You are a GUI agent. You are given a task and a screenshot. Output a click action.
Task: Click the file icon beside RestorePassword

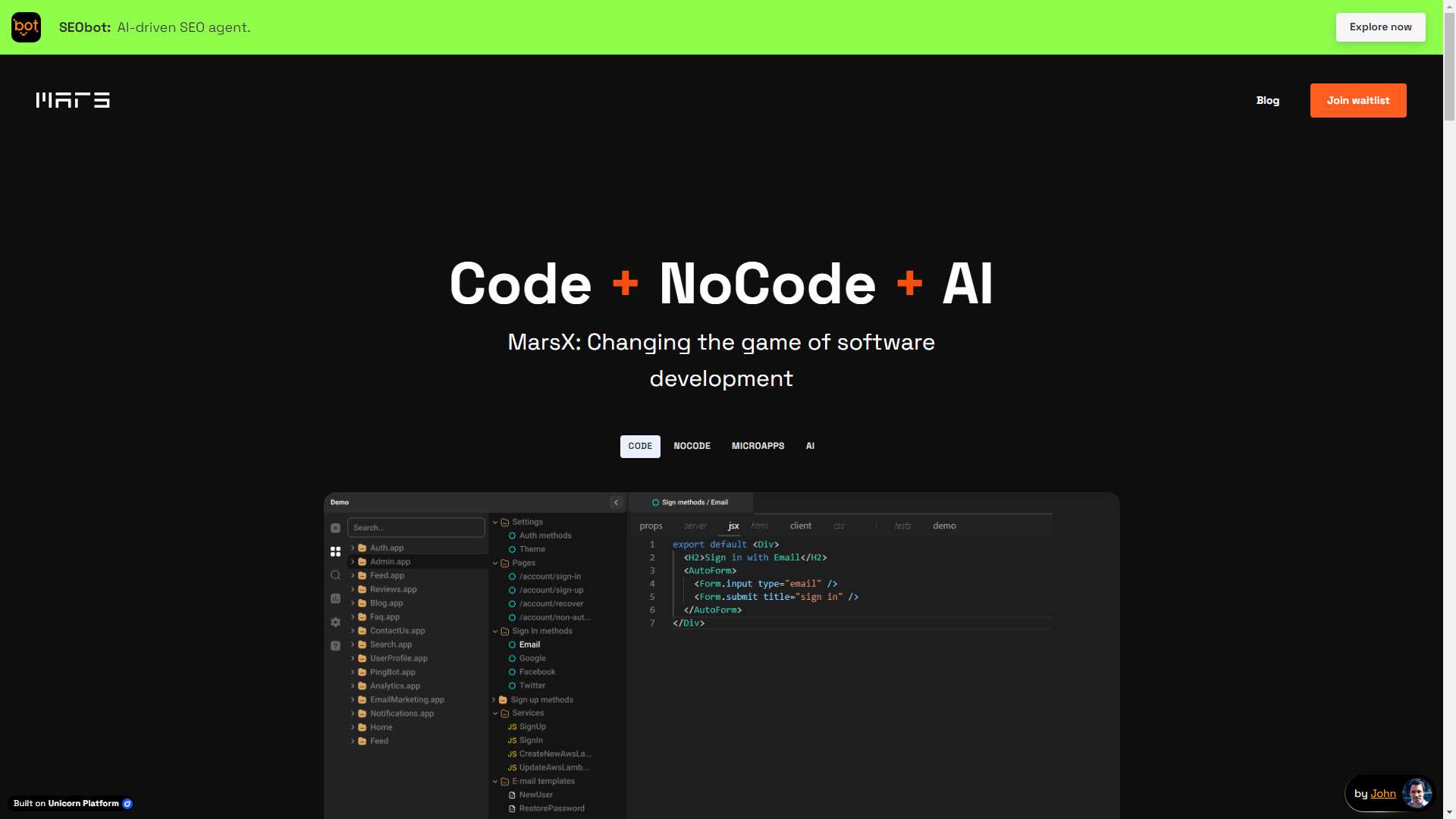pos(512,809)
